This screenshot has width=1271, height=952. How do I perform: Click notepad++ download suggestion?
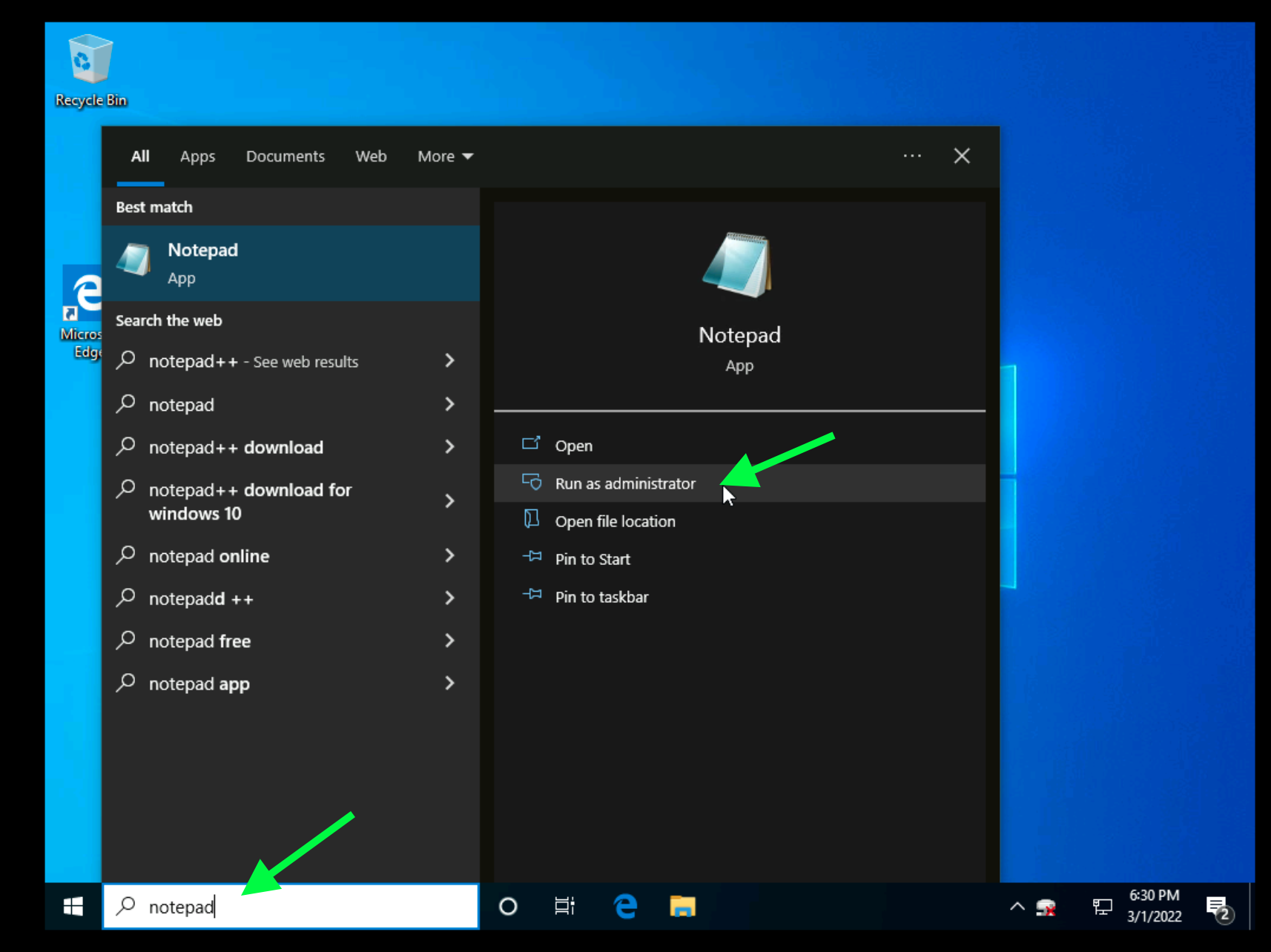coord(291,447)
